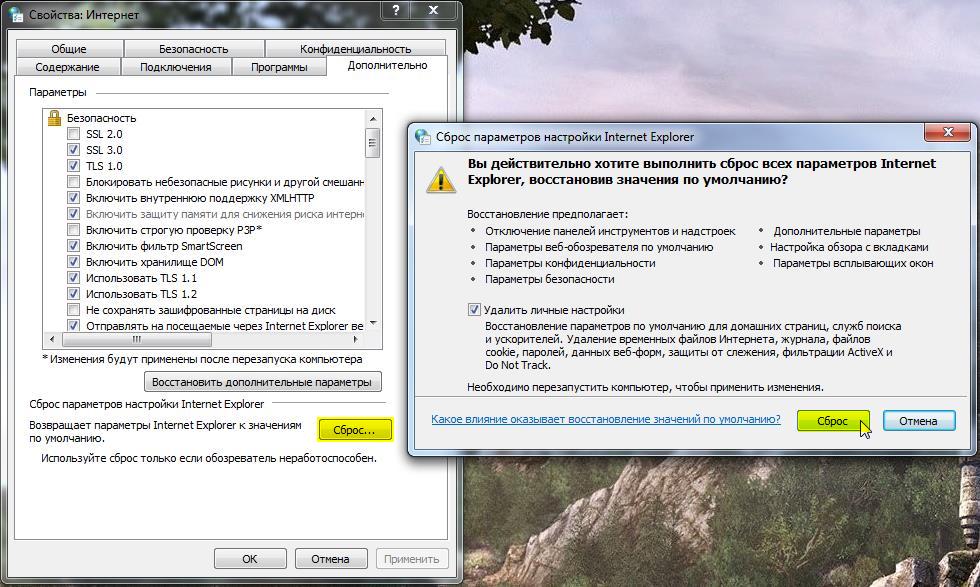Toggle the TLS 1.0 checkbox
Image resolution: width=980 pixels, height=587 pixels.
[74, 166]
